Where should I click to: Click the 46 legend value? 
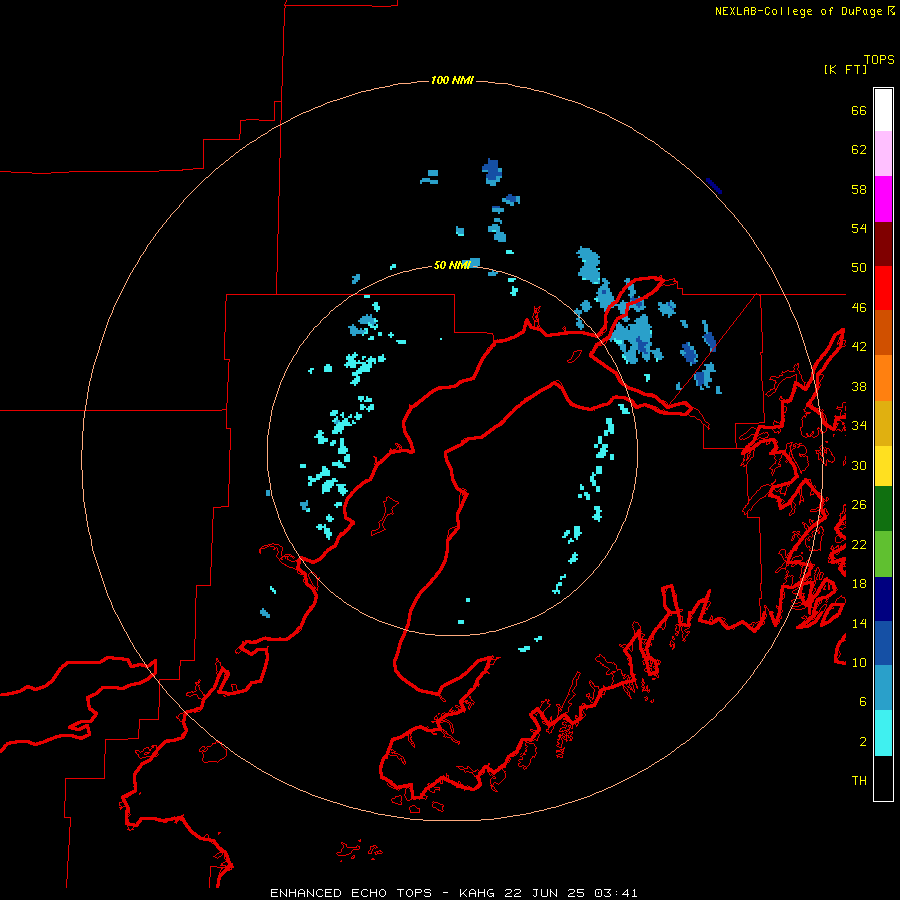tap(859, 308)
